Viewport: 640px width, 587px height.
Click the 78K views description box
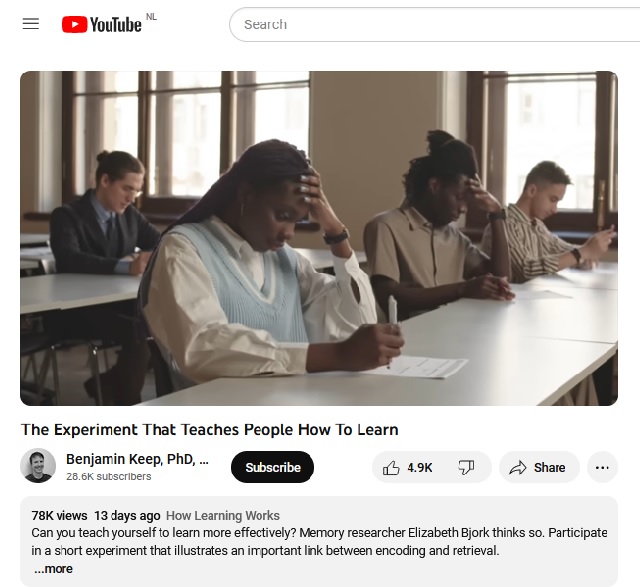tap(319, 542)
